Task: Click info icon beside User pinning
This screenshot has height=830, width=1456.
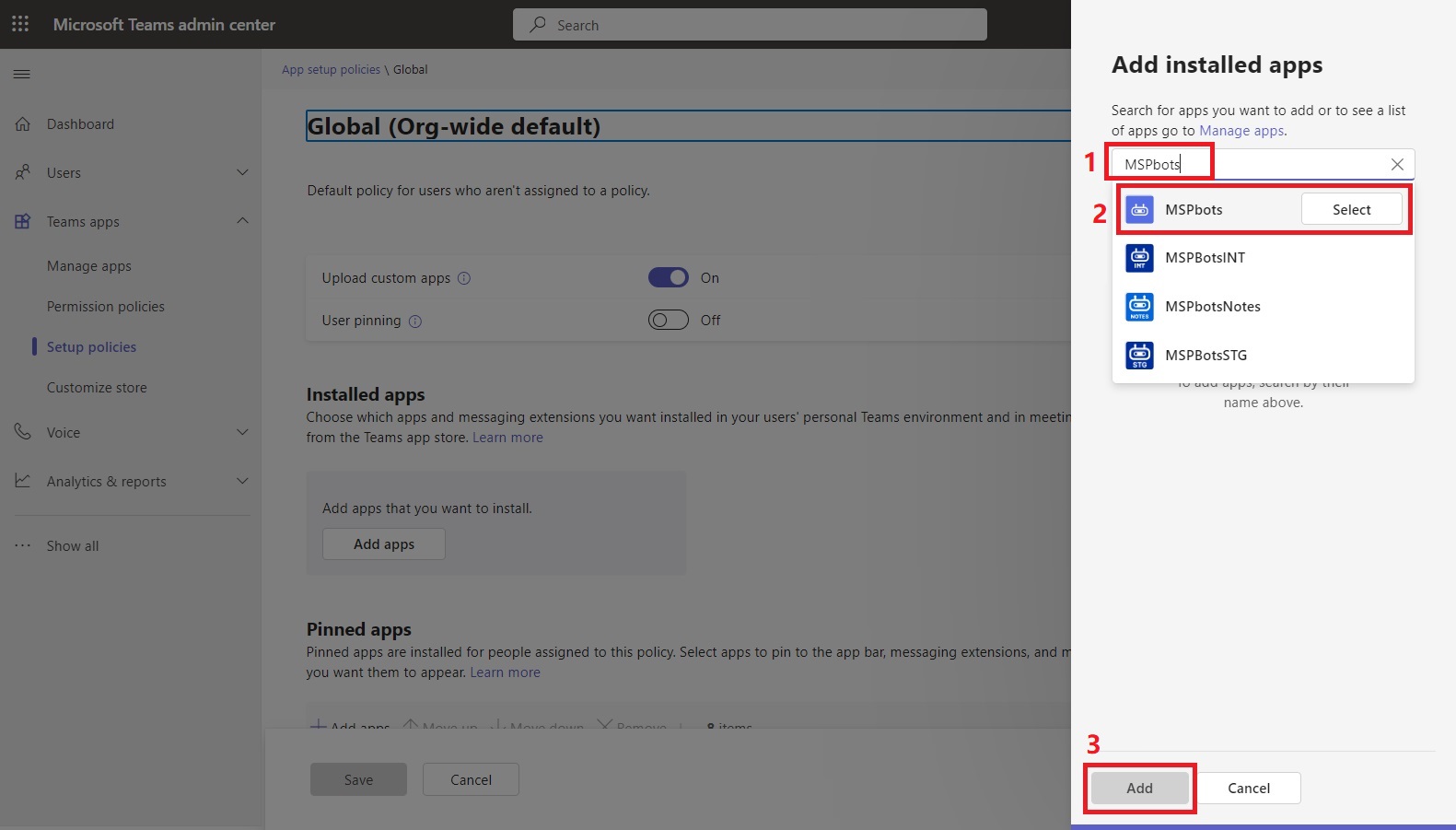Action: pyautogui.click(x=415, y=321)
